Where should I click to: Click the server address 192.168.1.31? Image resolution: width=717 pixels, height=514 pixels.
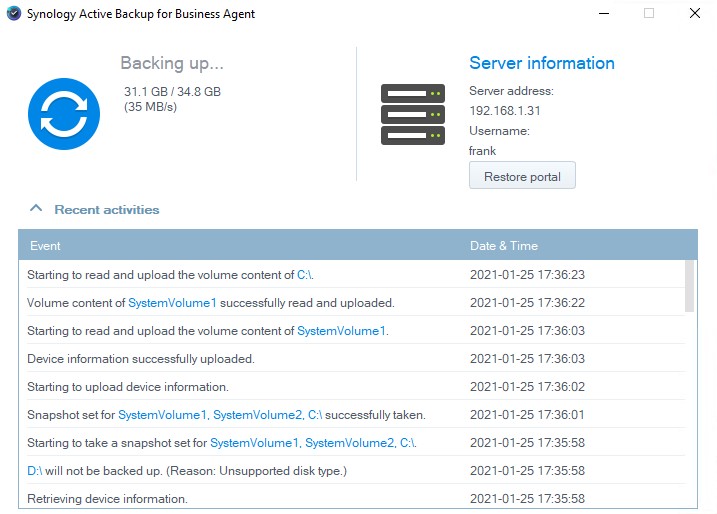[505, 111]
